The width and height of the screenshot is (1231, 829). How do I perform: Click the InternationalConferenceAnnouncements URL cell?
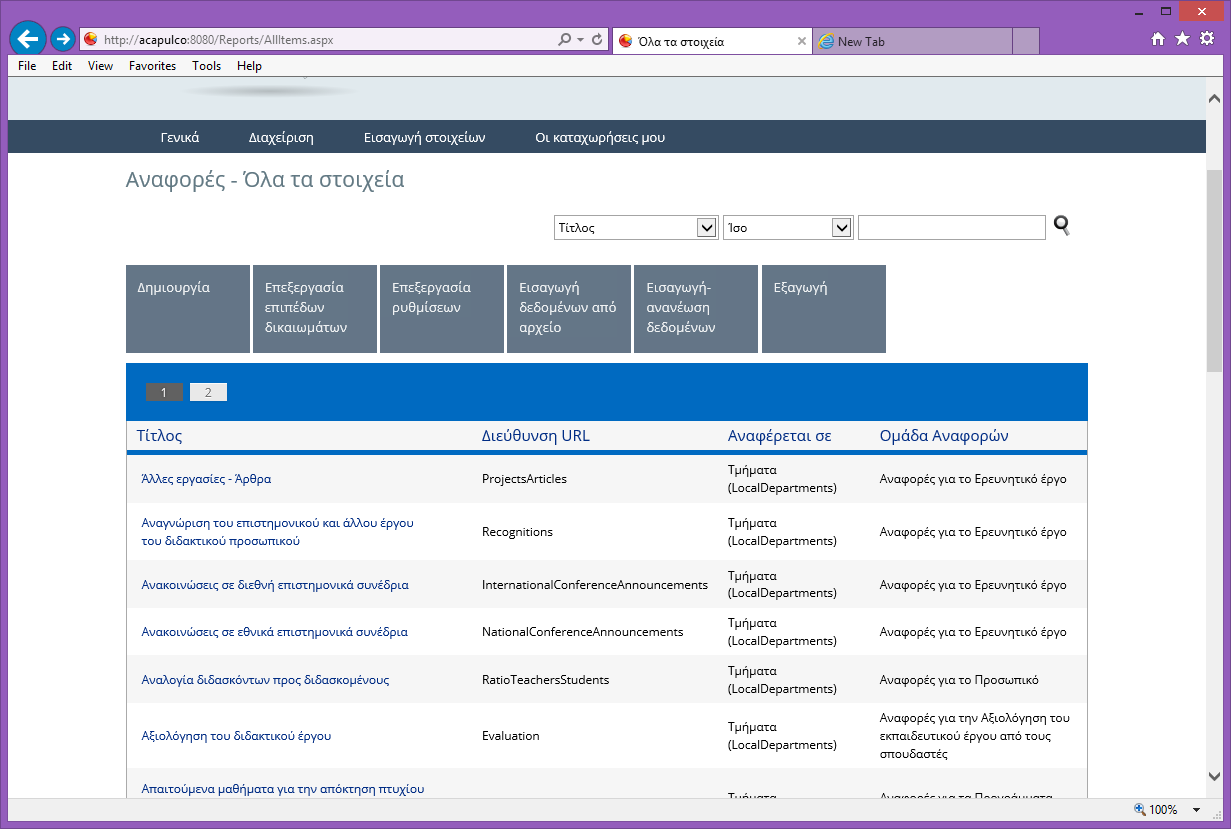coord(595,585)
